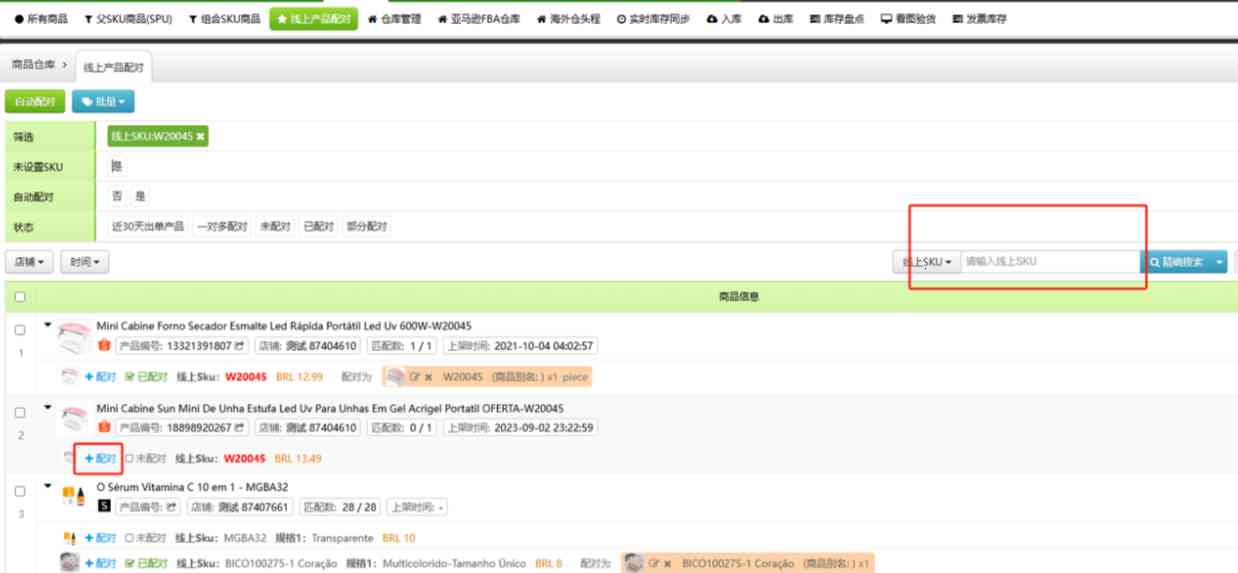
Task: Focus the 线上SKU search input field
Action: click(x=1048, y=262)
